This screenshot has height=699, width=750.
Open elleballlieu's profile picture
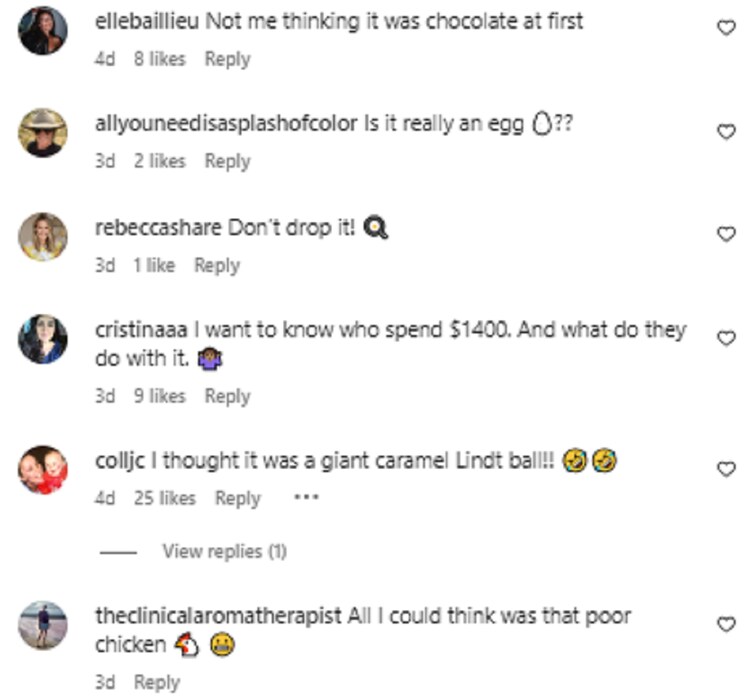43,31
